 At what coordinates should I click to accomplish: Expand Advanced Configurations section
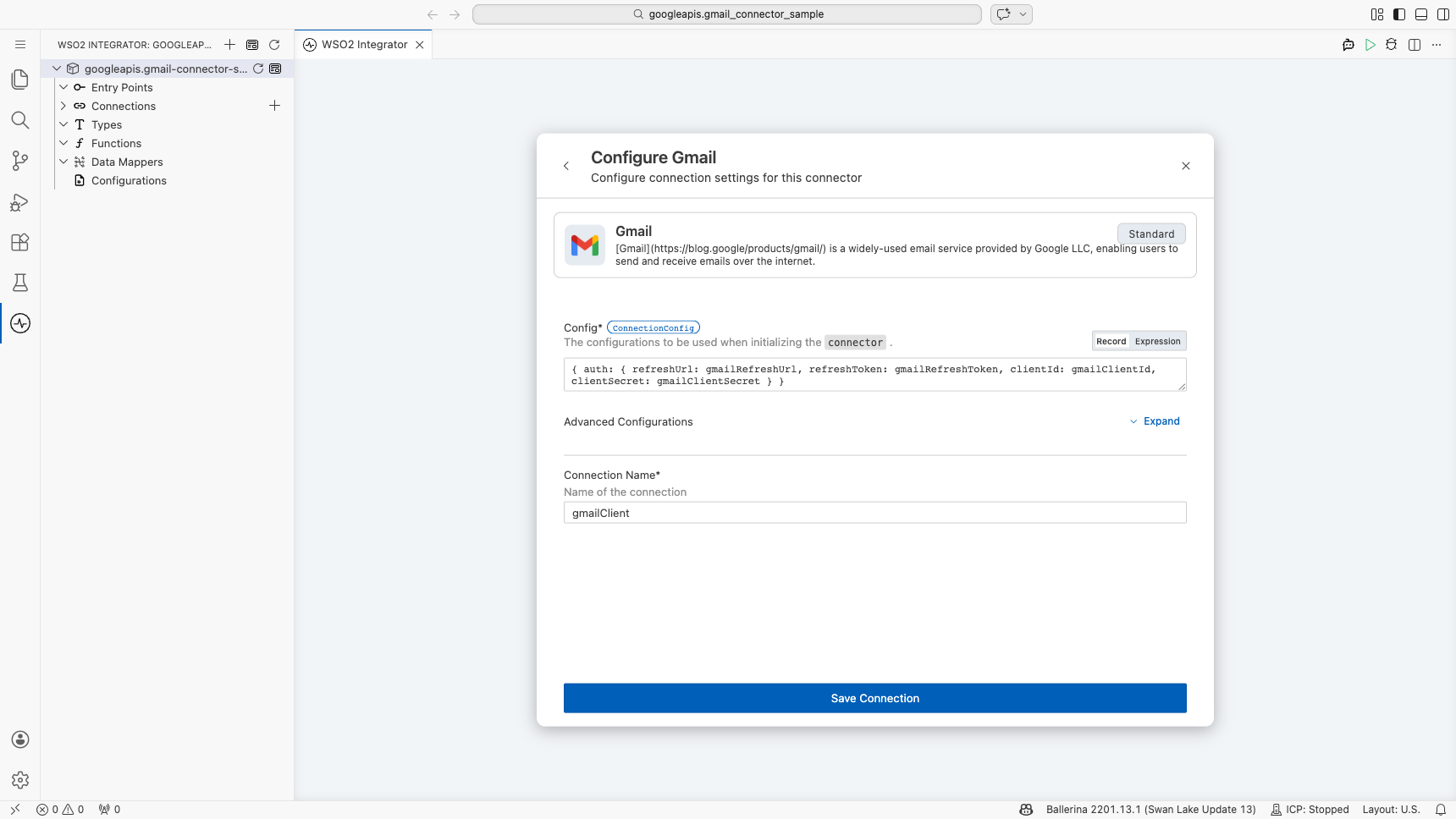pos(1155,421)
